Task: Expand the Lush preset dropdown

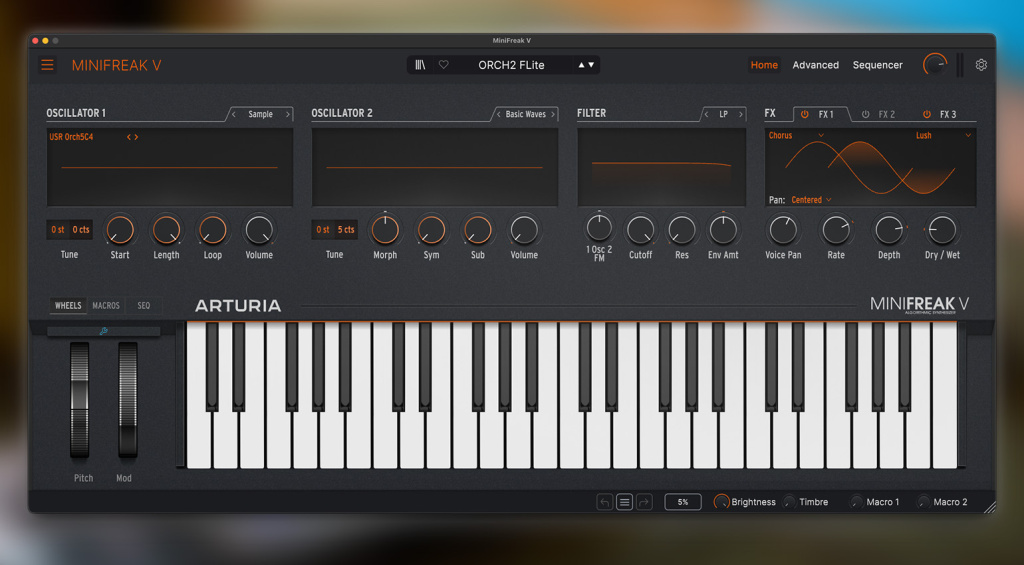Action: tap(943, 135)
